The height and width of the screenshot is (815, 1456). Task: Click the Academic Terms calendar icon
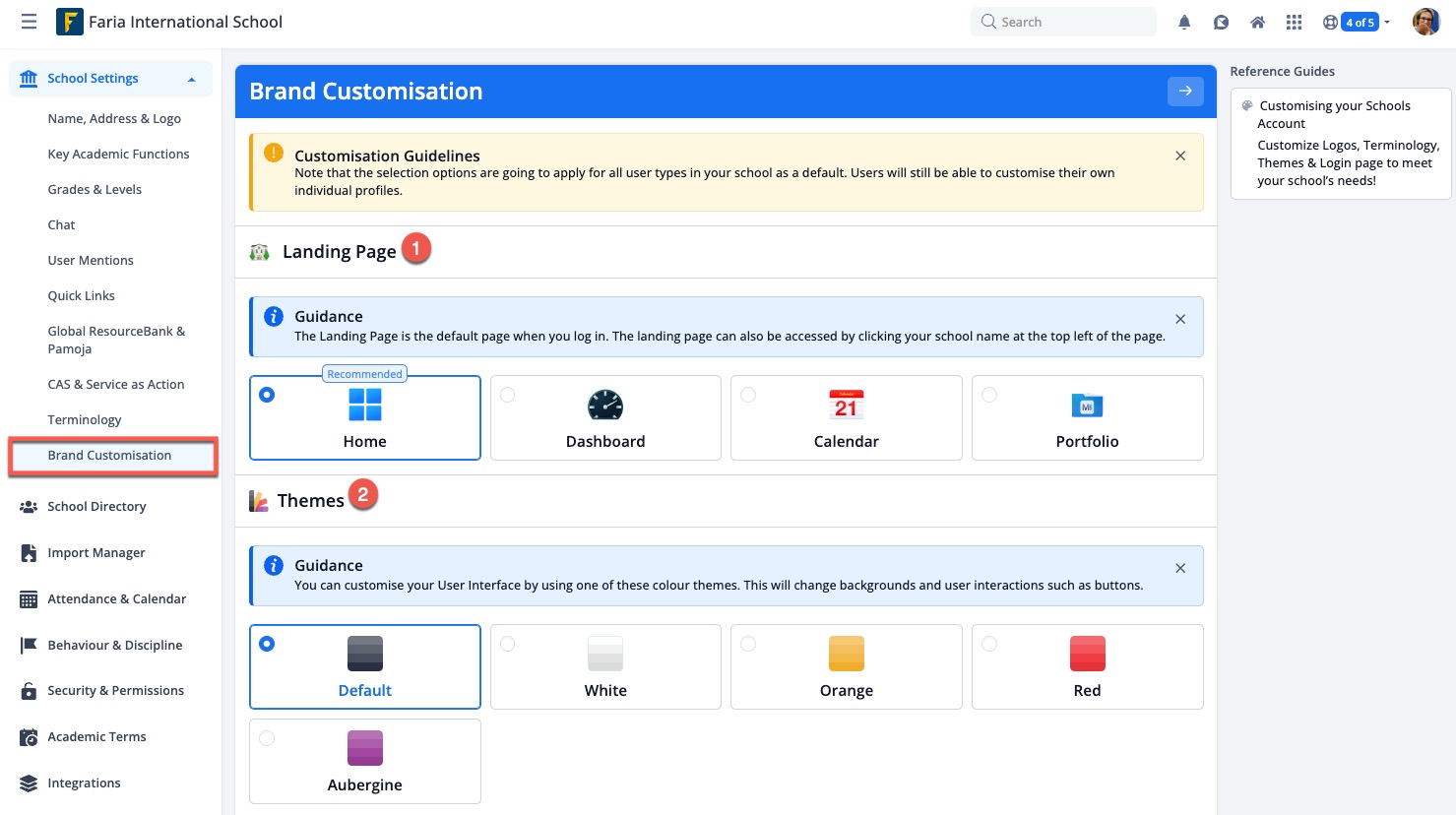point(29,736)
